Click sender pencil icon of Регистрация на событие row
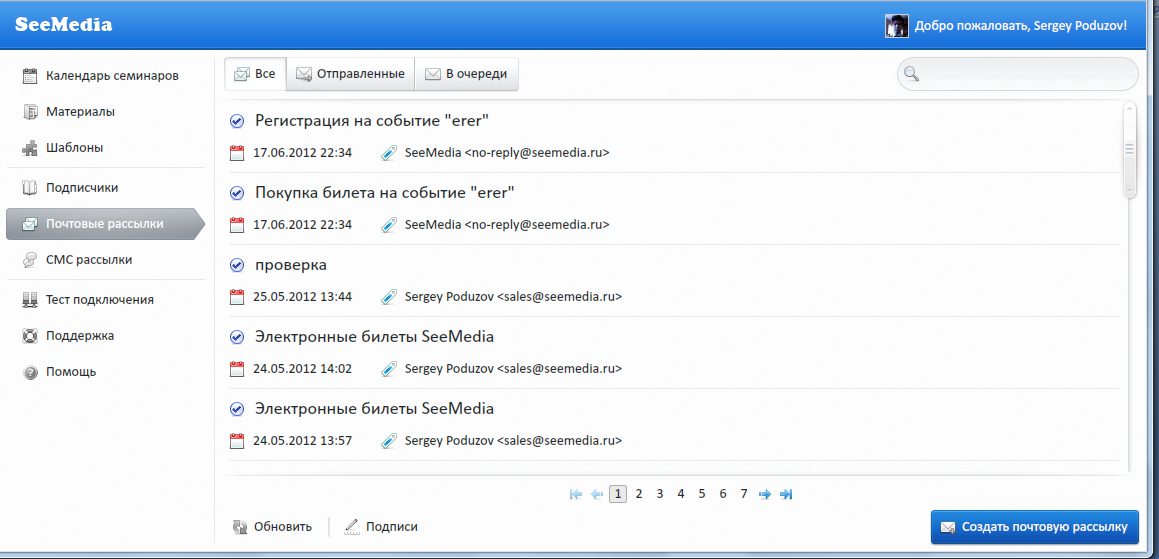Image resolution: width=1159 pixels, height=559 pixels. coord(389,153)
